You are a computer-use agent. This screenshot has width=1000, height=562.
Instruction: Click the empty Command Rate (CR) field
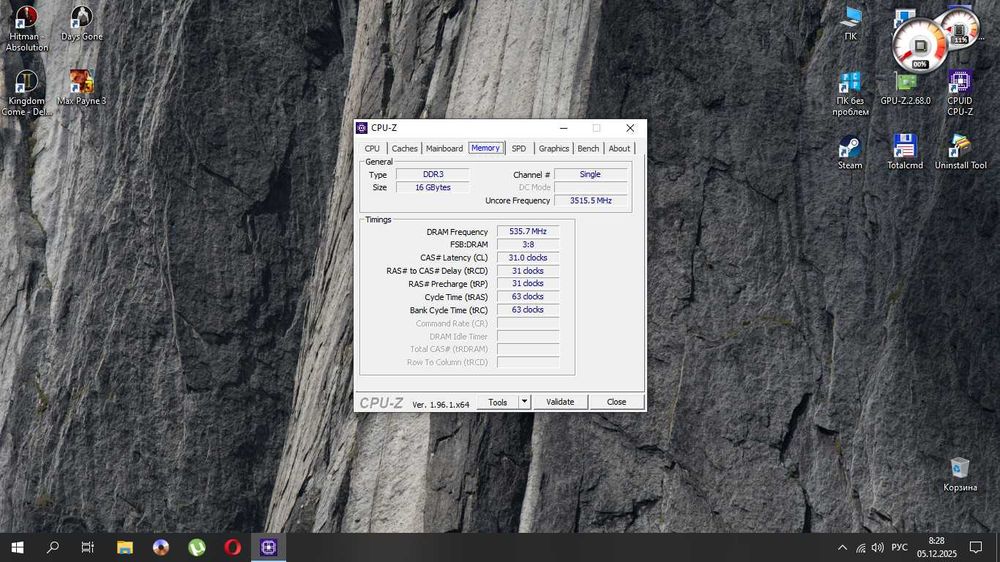(x=528, y=323)
